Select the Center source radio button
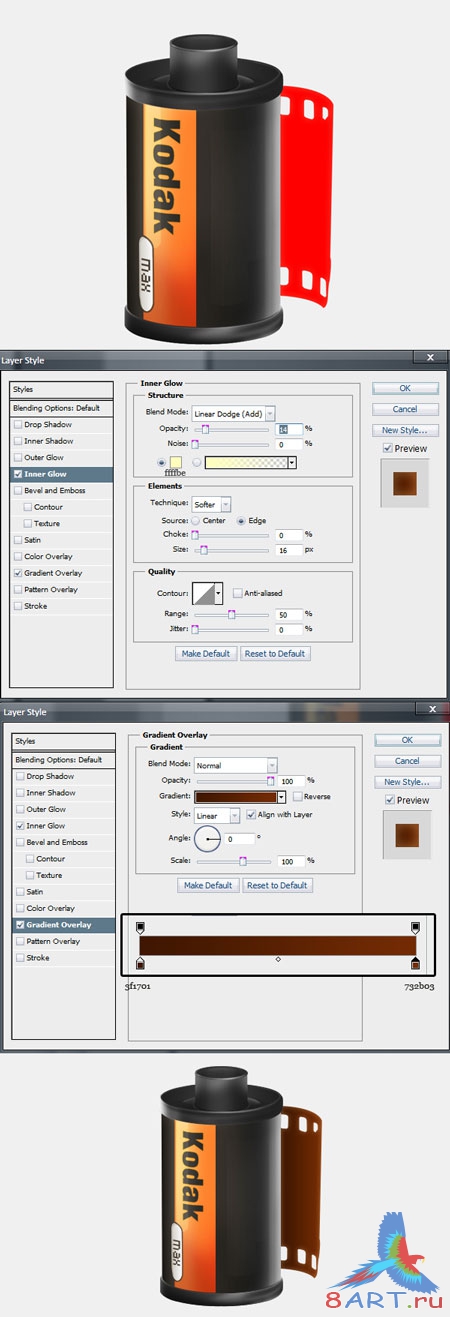Viewport: 450px width, 1317px height. 194,521
